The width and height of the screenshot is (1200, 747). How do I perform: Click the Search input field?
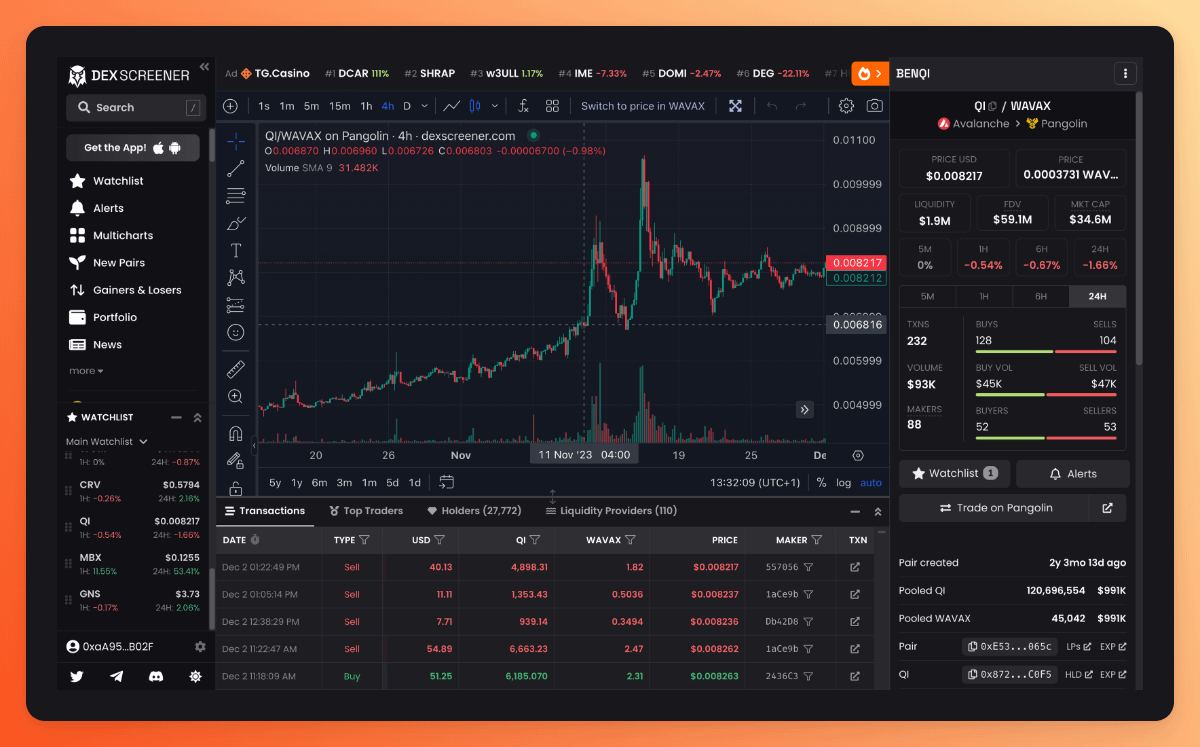point(135,108)
